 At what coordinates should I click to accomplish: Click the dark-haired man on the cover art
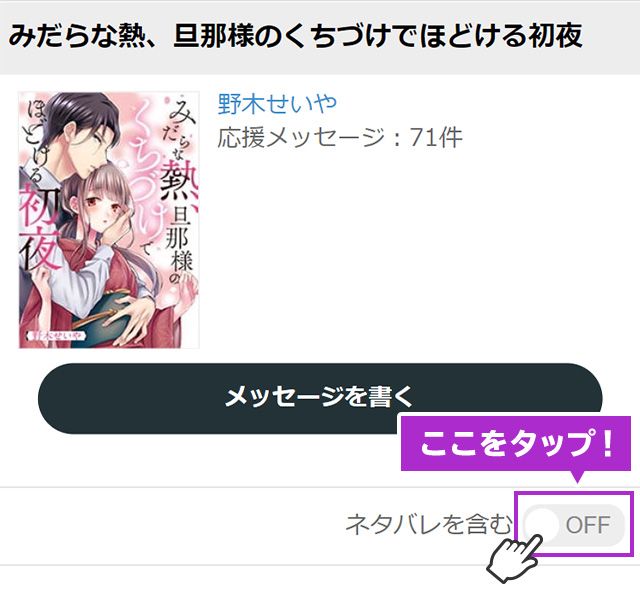click(80, 135)
